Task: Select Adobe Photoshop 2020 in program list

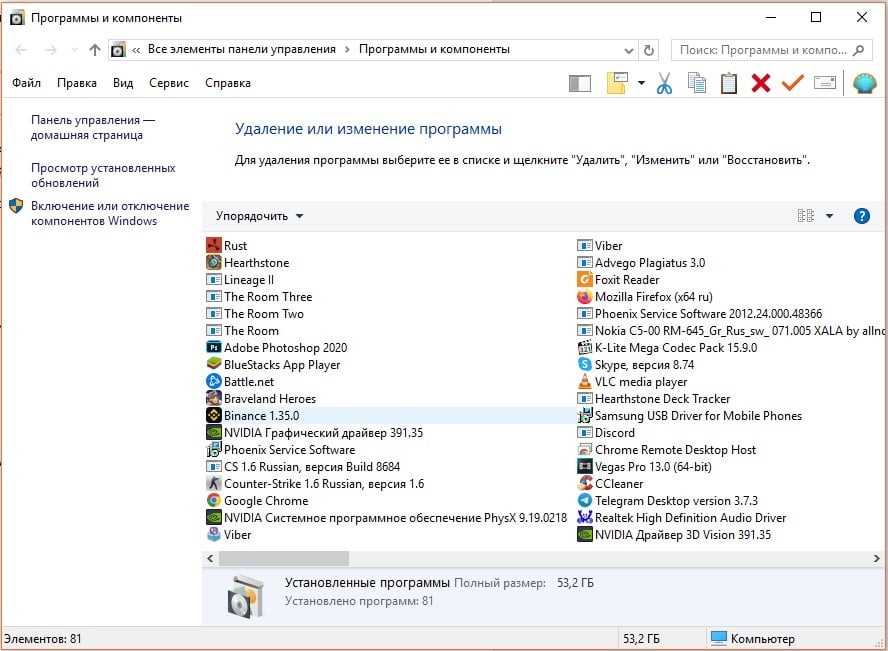Action: tap(285, 348)
